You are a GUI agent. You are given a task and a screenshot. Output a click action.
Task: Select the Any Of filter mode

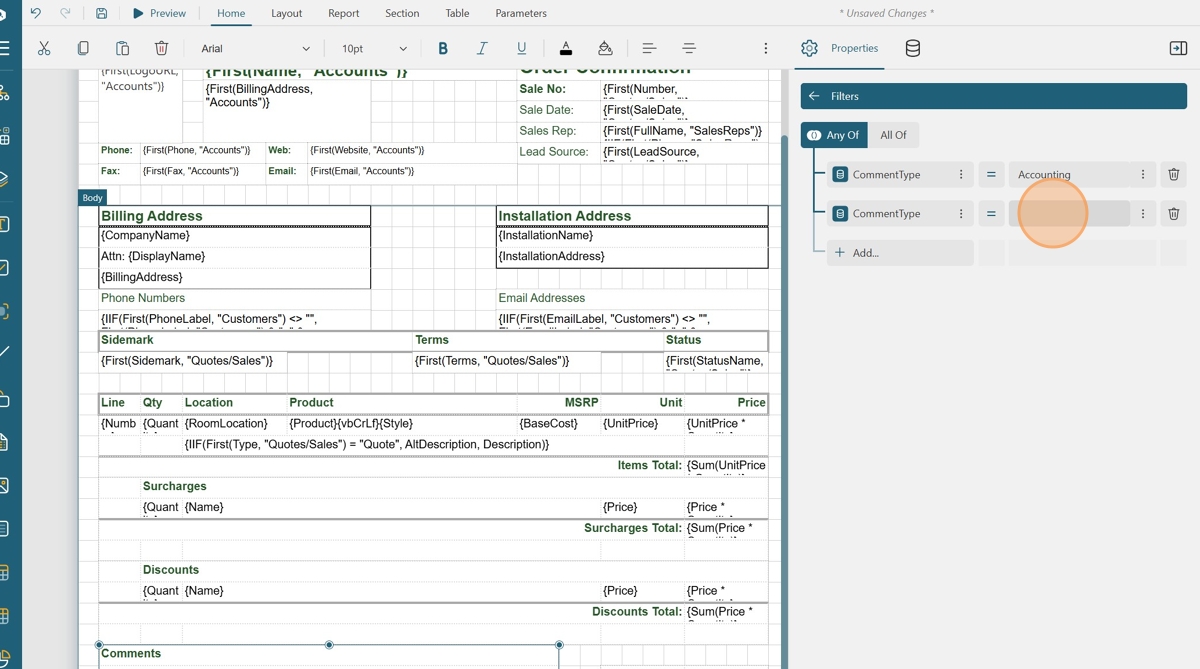[x=834, y=135]
